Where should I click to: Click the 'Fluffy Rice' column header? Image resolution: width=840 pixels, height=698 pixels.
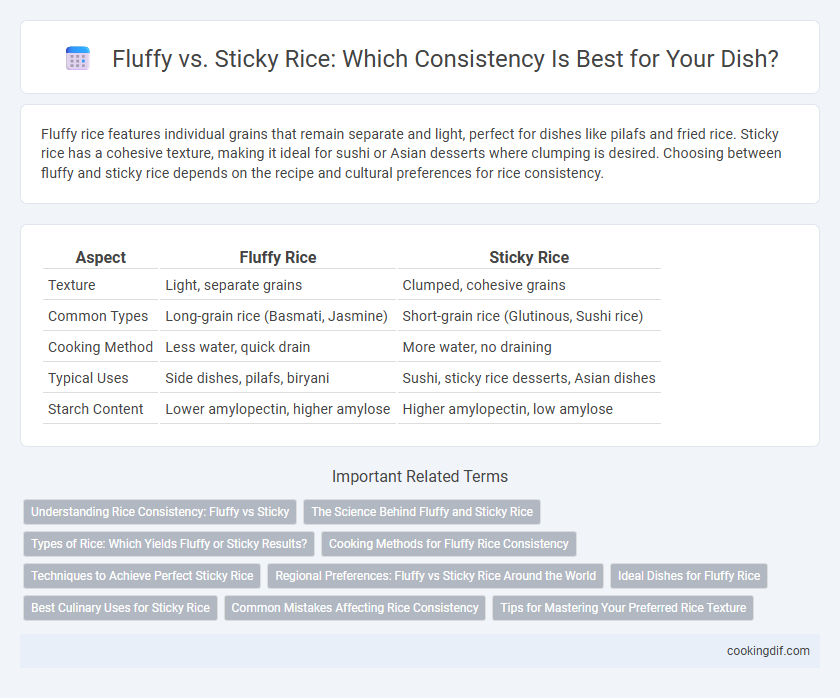[x=278, y=258]
